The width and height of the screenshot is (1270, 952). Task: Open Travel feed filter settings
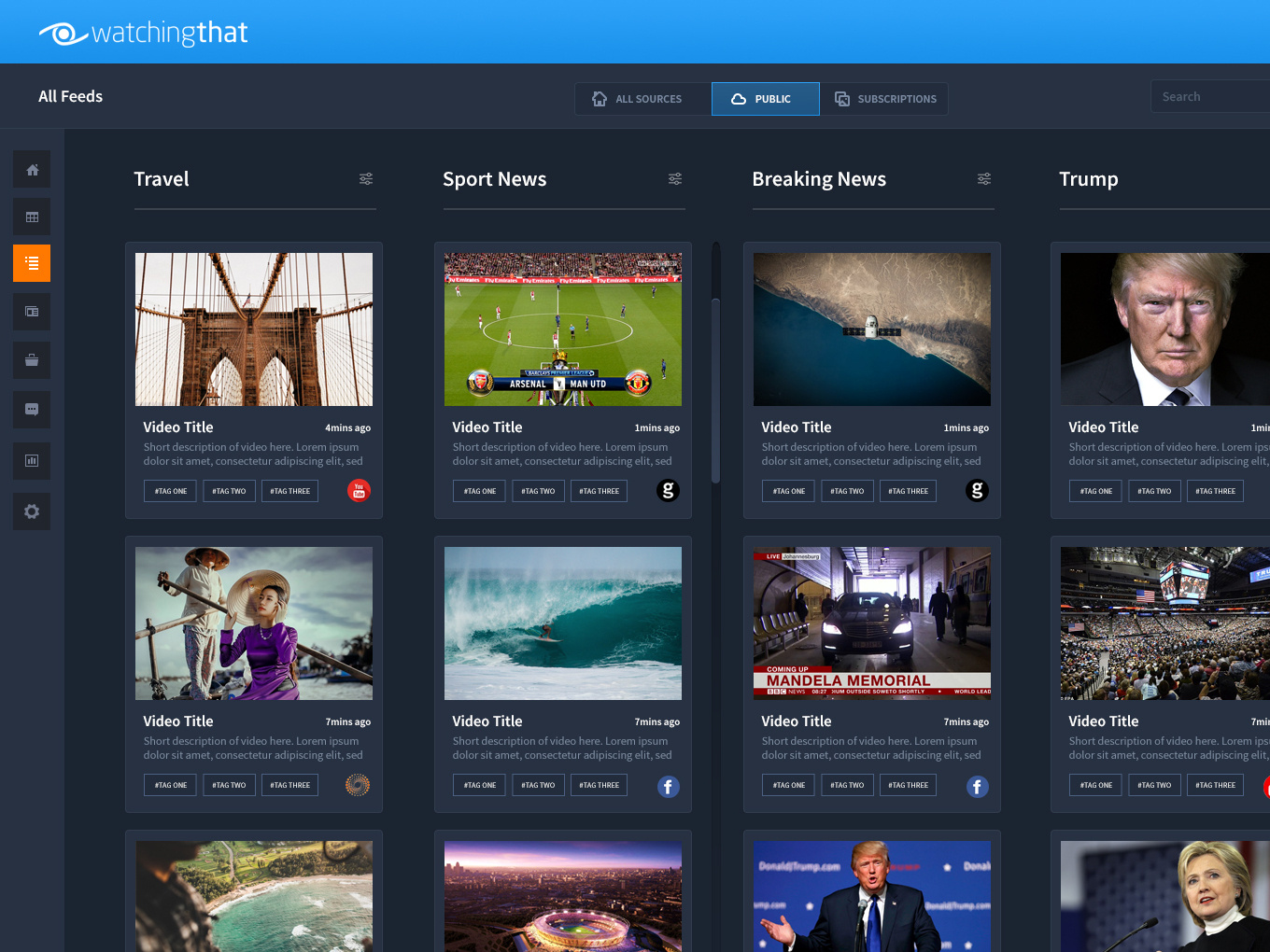pos(366,179)
